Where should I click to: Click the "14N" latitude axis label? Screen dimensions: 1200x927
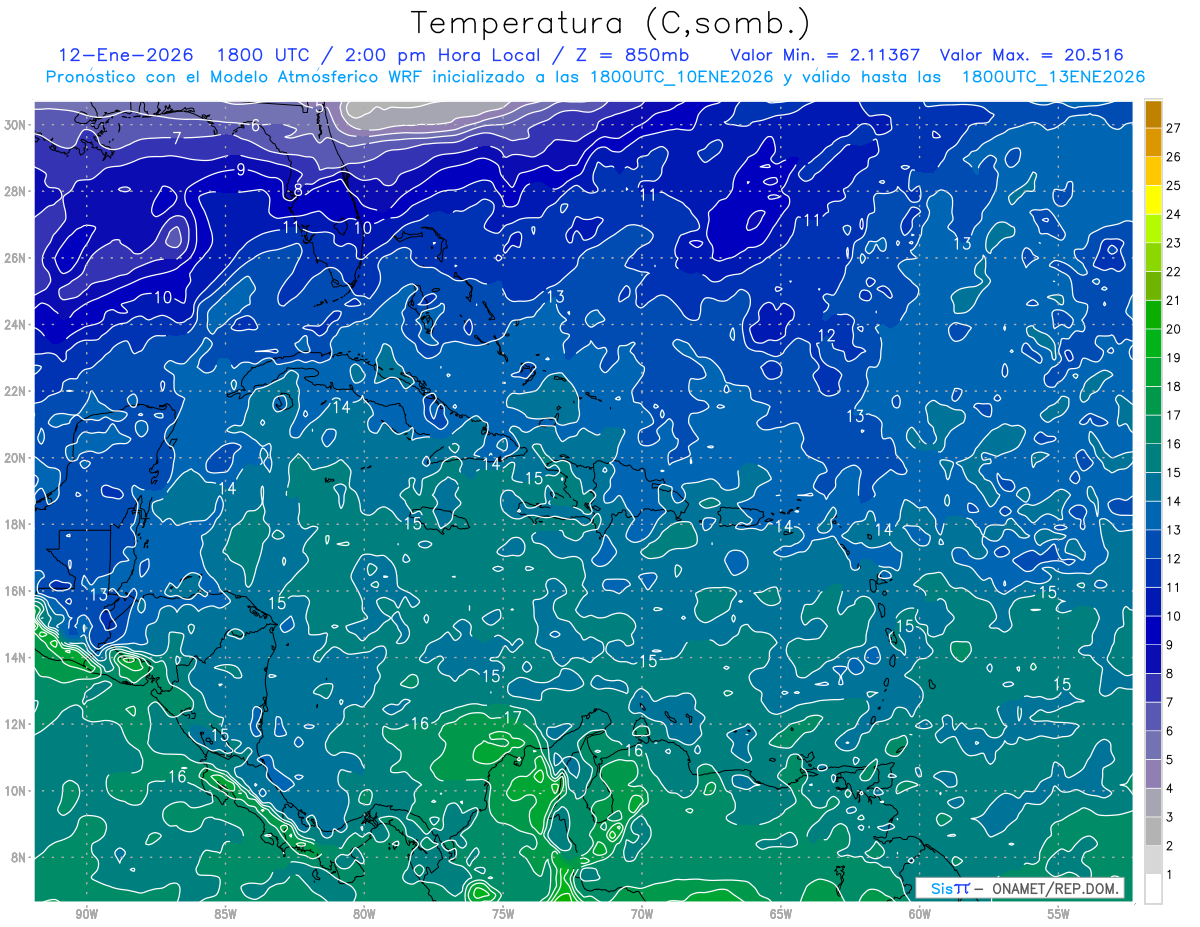tap(17, 658)
